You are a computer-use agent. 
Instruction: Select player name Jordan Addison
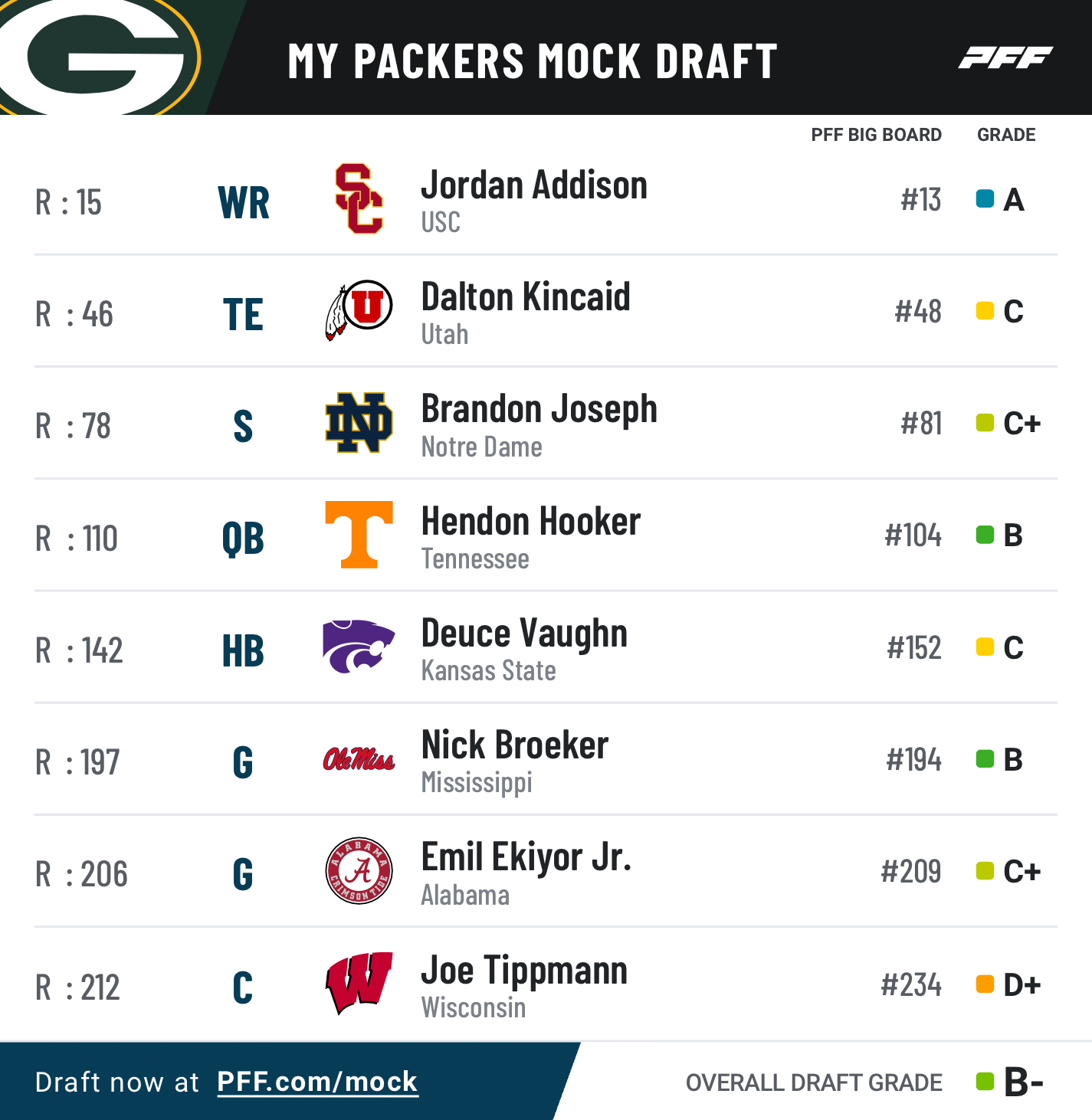tap(534, 185)
